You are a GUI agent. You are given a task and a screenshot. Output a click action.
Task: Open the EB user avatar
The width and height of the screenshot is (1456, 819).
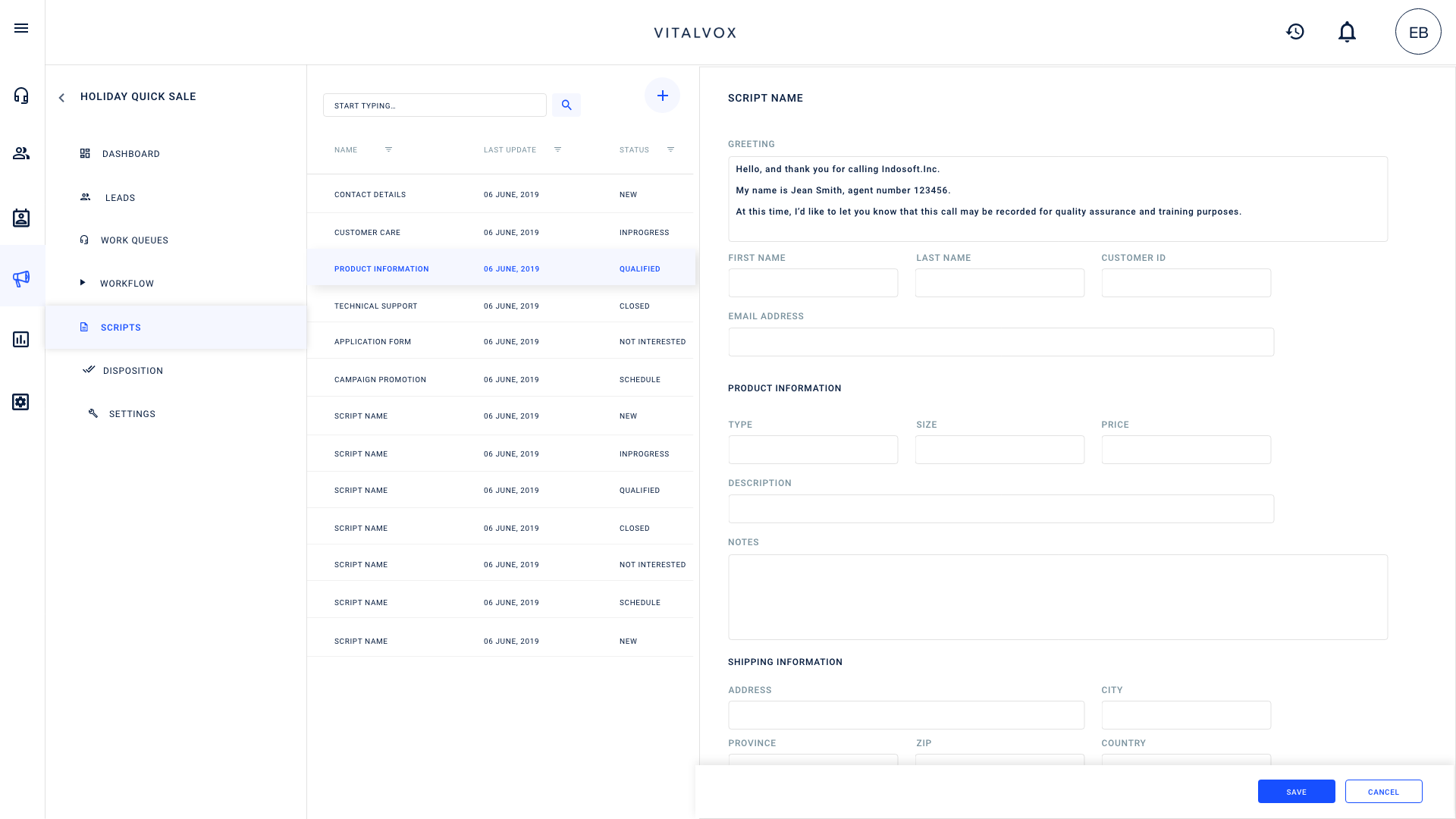pyautogui.click(x=1418, y=32)
